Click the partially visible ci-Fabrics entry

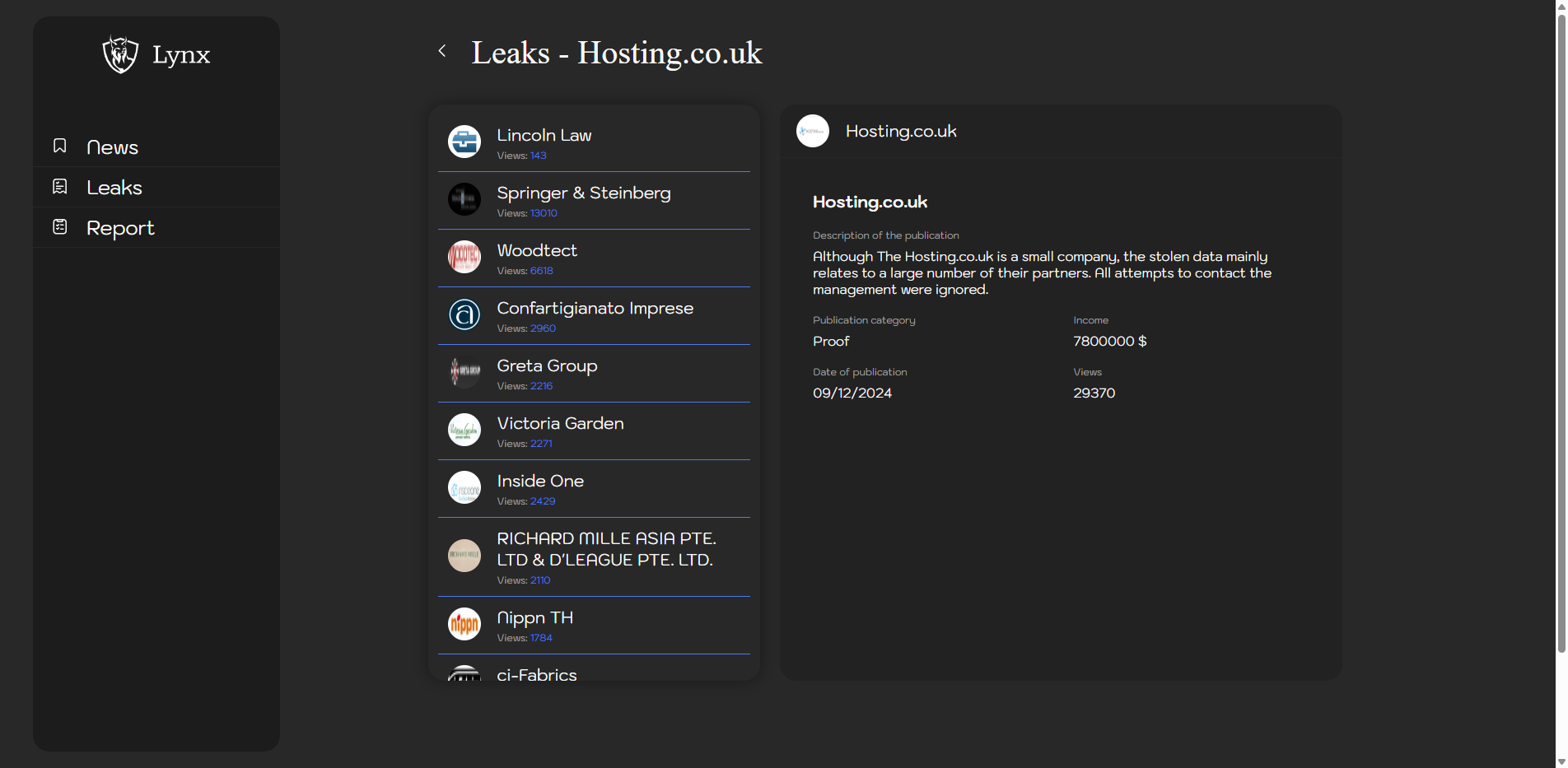[537, 673]
